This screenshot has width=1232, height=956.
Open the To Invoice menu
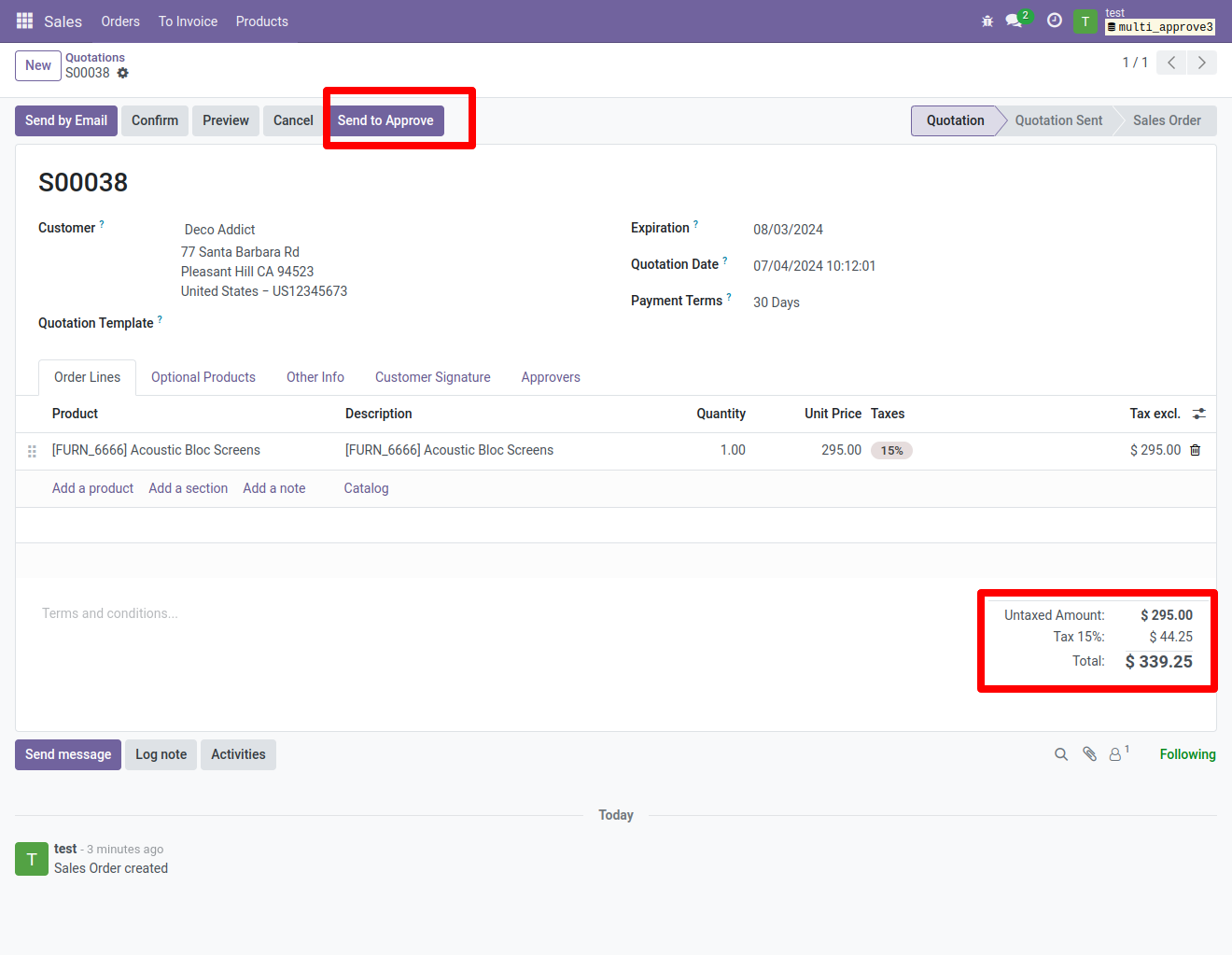[188, 21]
